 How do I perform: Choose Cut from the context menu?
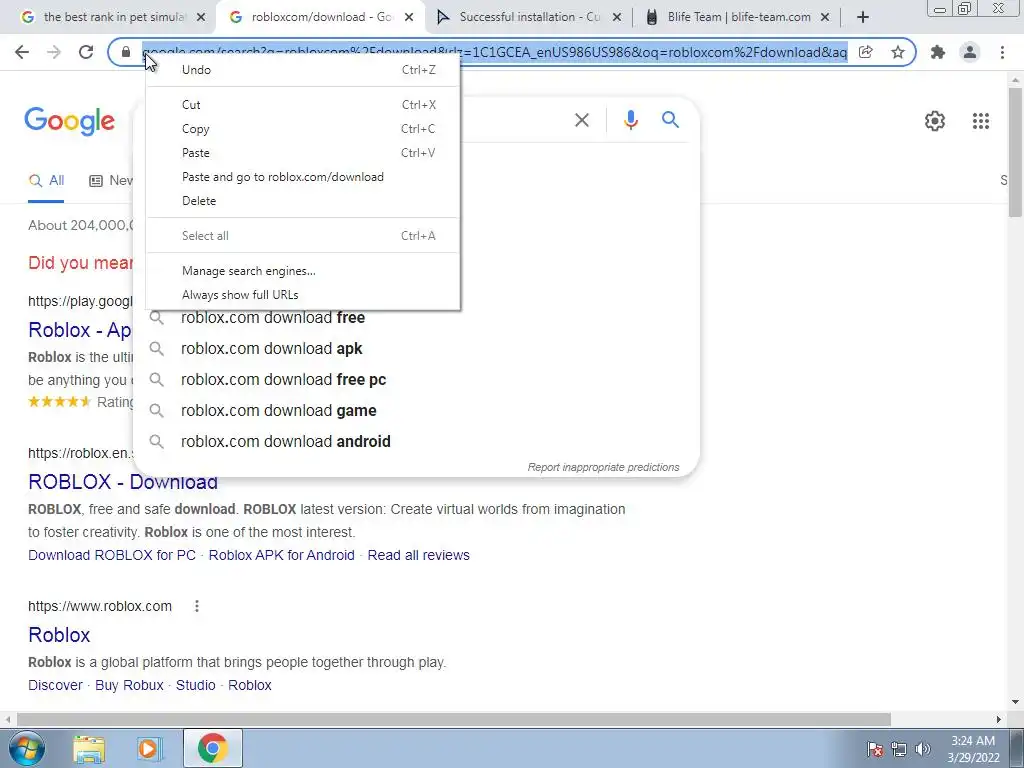point(303,104)
